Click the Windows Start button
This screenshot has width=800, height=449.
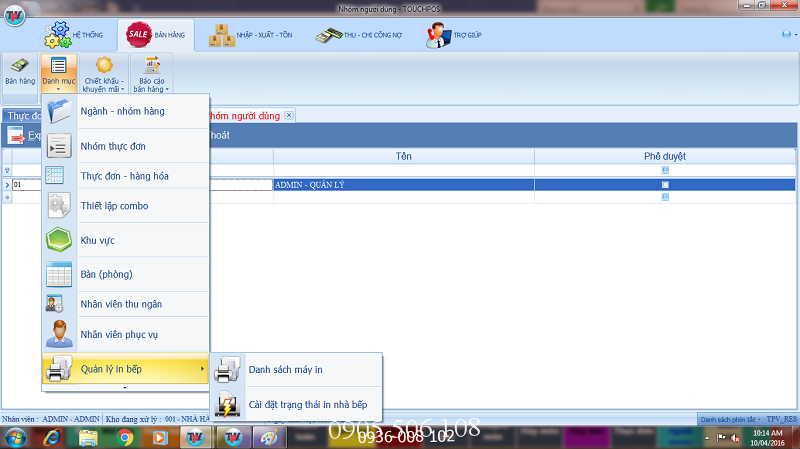[15, 438]
